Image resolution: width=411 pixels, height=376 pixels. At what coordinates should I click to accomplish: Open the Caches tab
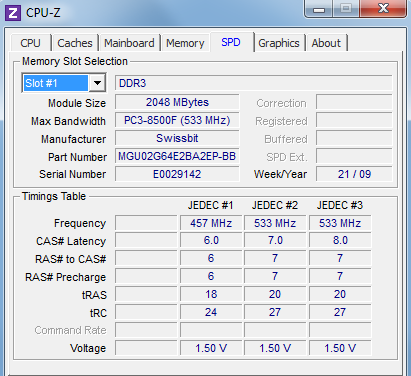click(75, 43)
